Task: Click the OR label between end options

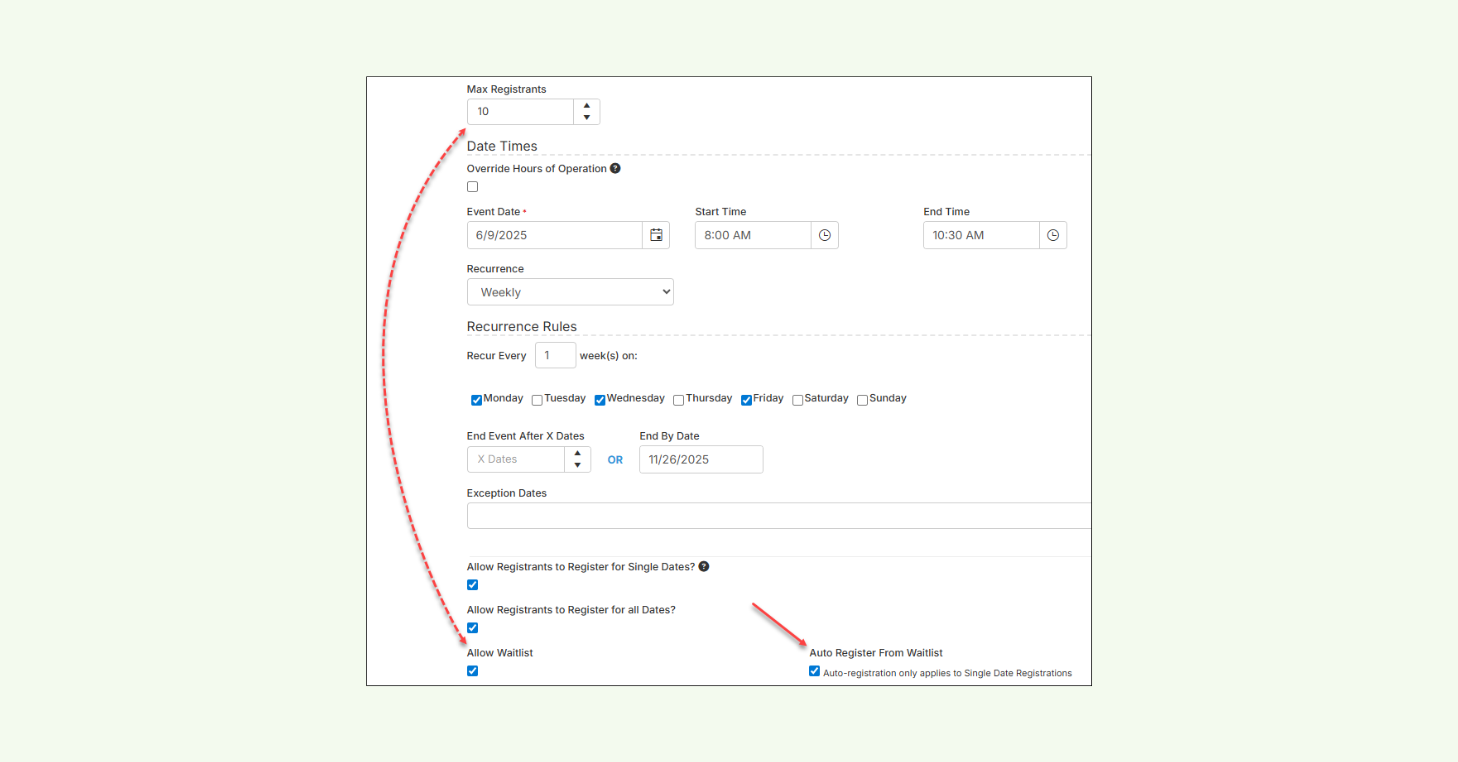Action: click(x=615, y=459)
